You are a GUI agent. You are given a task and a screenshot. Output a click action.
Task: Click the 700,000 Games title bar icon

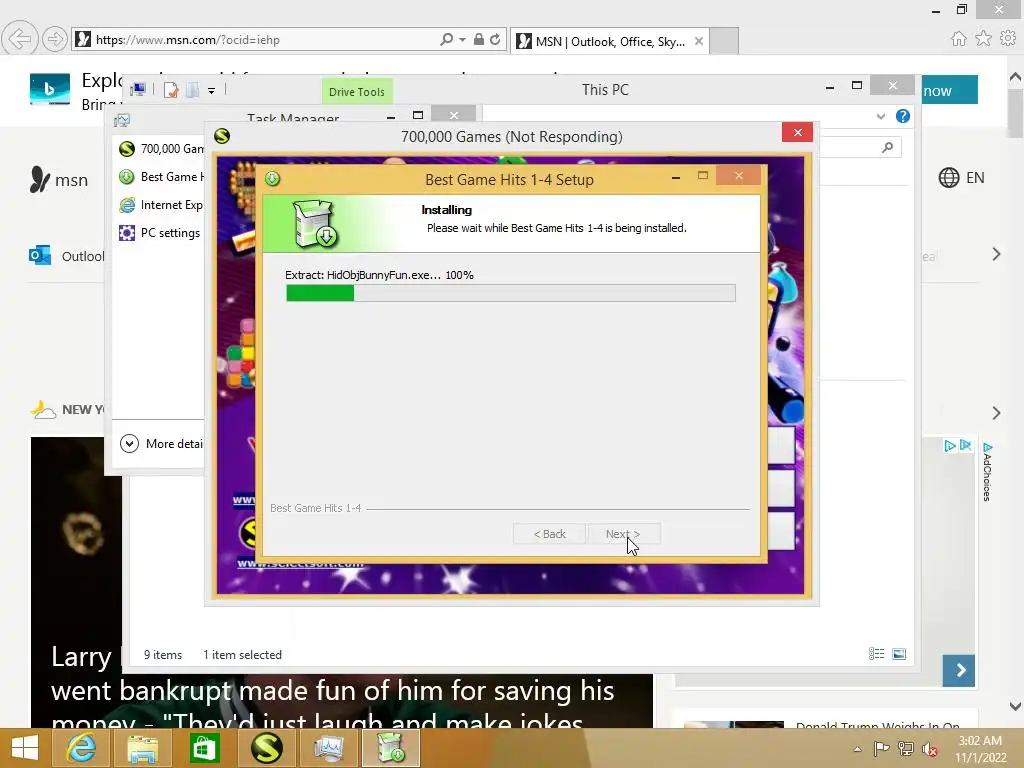[x=222, y=136]
